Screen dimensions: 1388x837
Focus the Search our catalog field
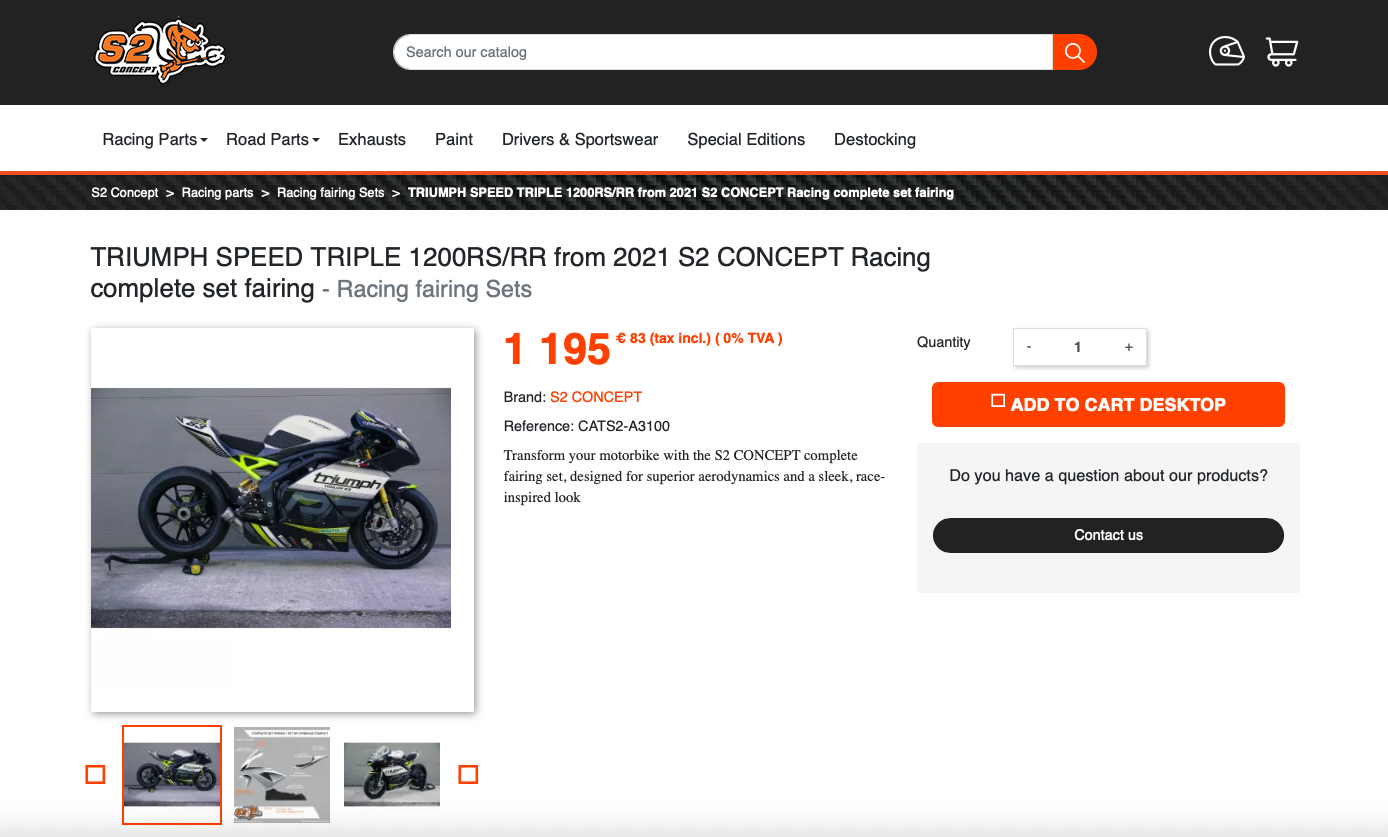[723, 52]
